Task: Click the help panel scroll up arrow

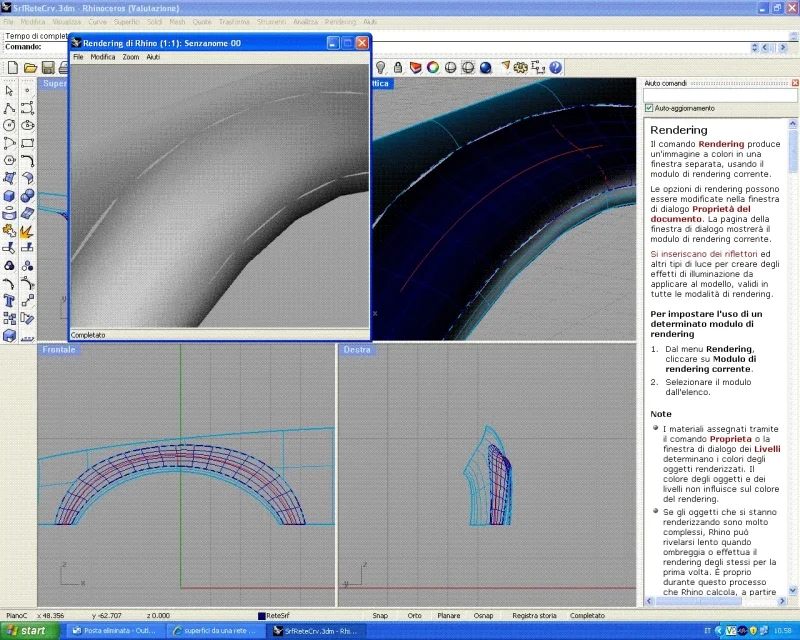Action: pos(792,124)
